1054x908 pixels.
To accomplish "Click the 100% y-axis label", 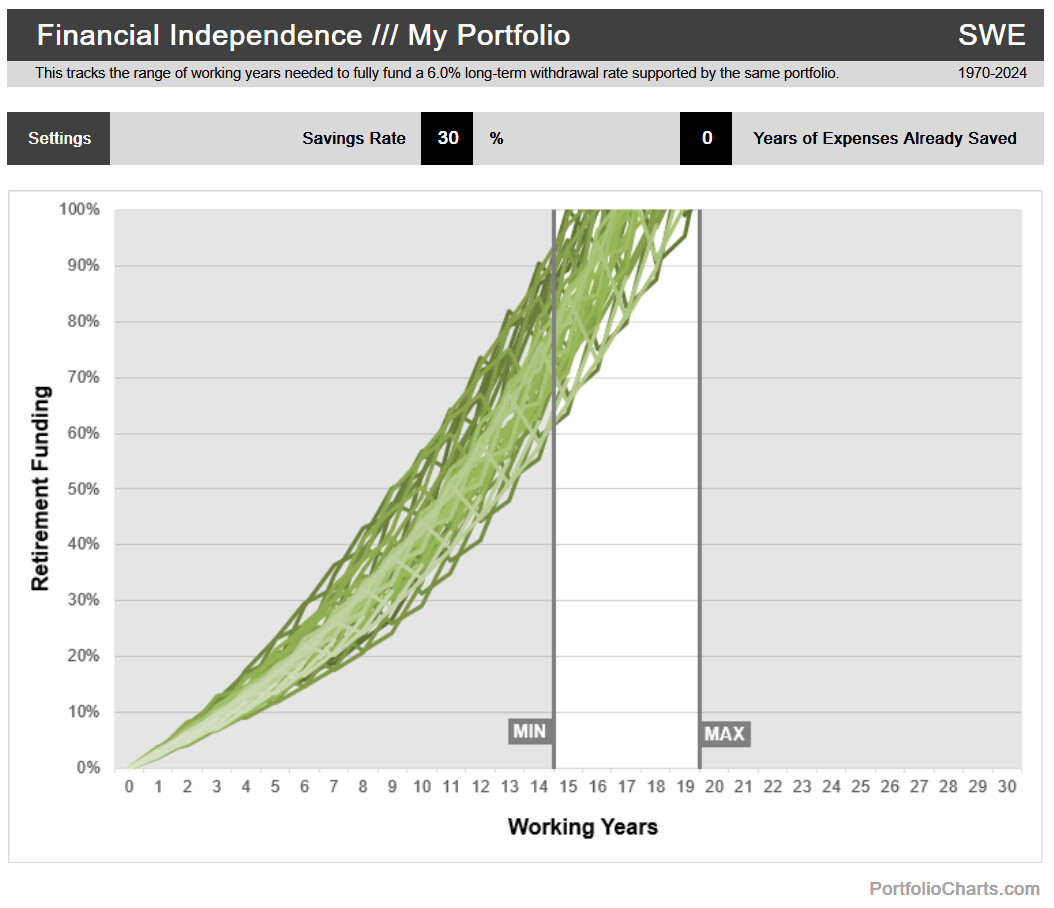I will coord(80,209).
